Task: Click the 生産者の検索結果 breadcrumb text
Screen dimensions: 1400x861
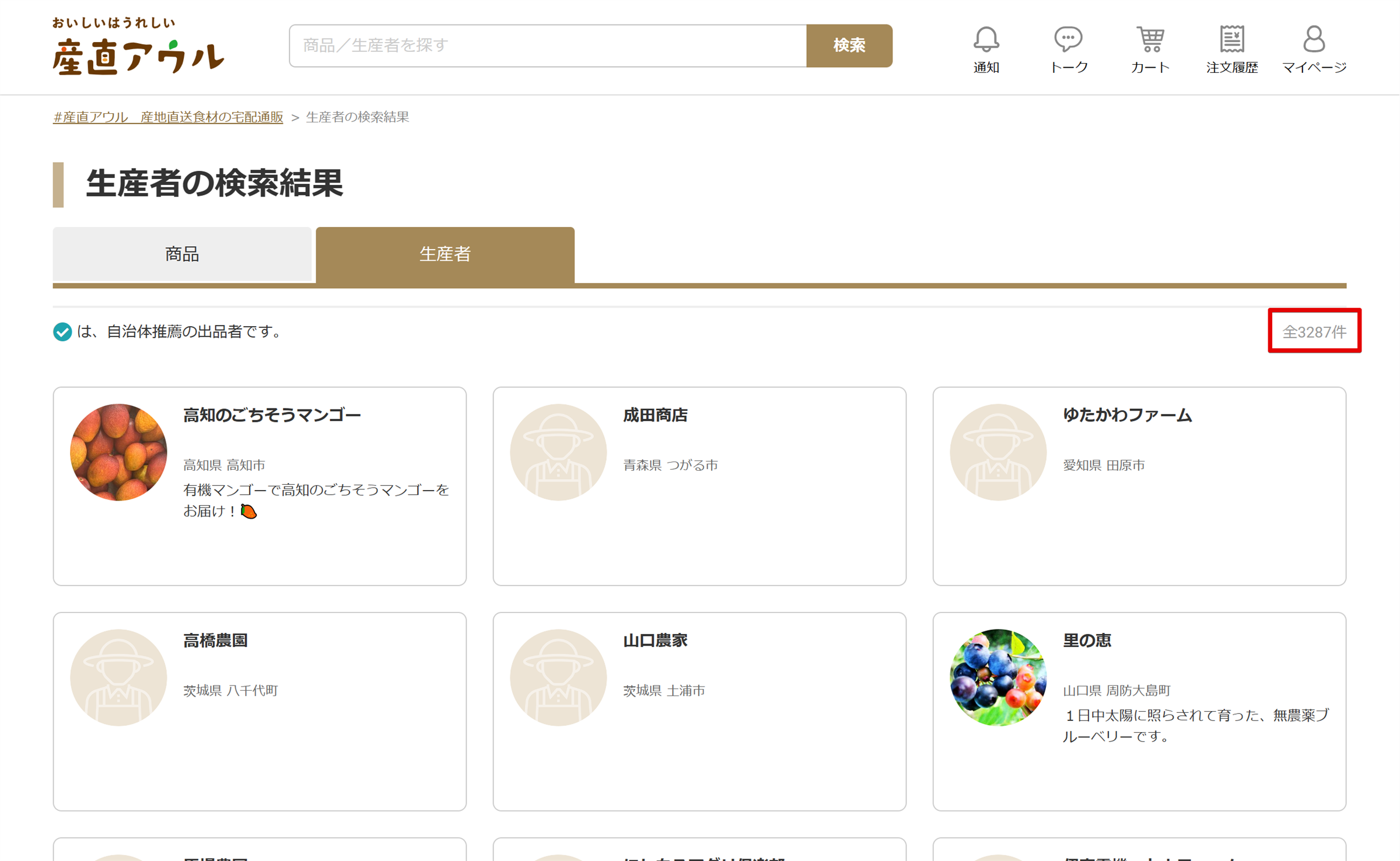Action: coord(358,117)
